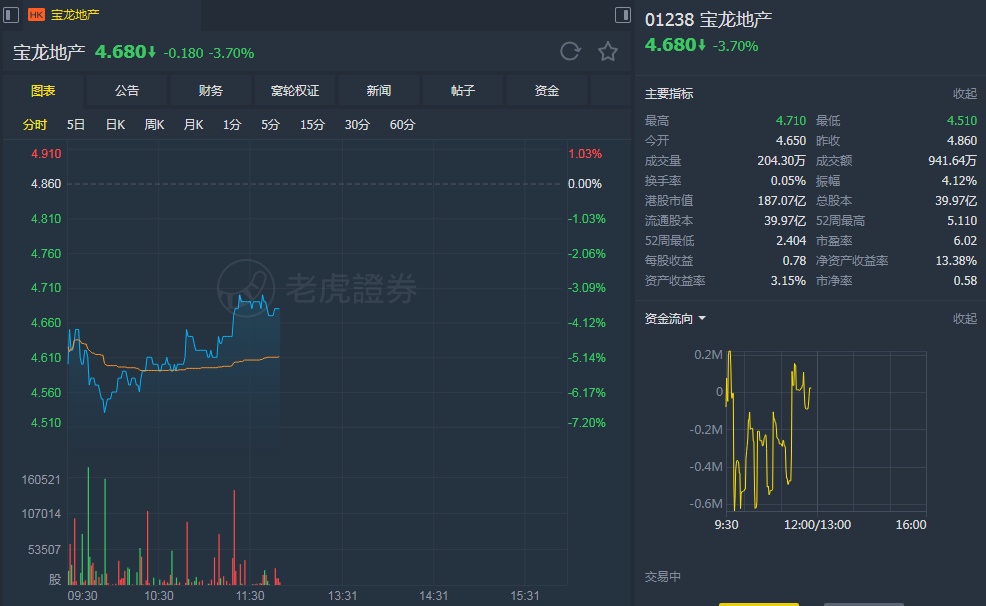The width and height of the screenshot is (986, 606).
Task: Select the 日K chart period
Action: pos(115,125)
